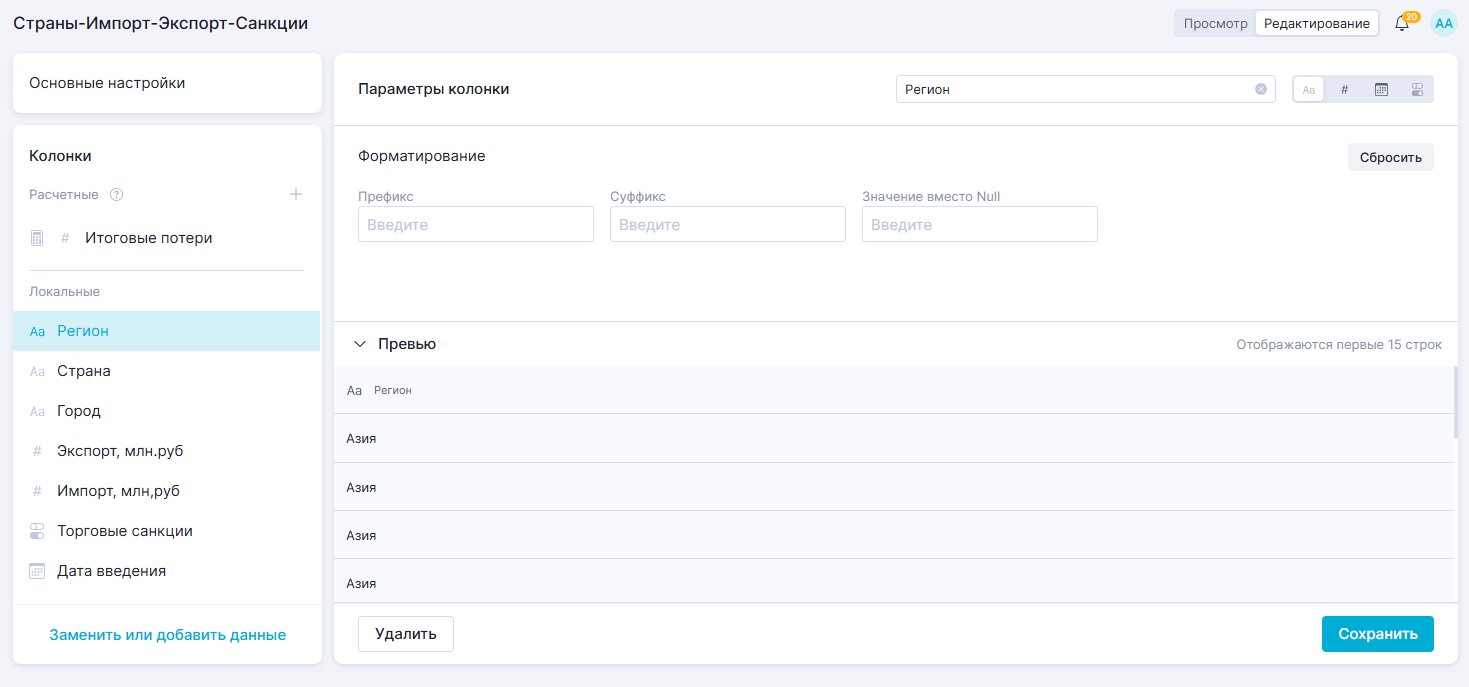Switch to Редактирование mode
Viewport: 1469px width, 687px height.
point(1316,23)
